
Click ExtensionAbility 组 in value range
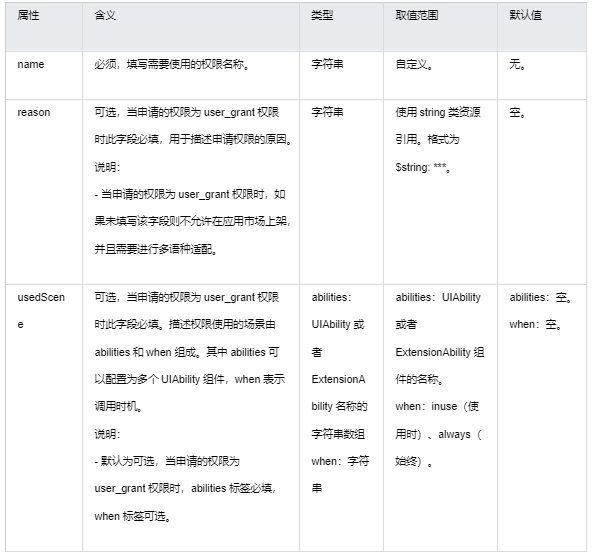[440, 352]
